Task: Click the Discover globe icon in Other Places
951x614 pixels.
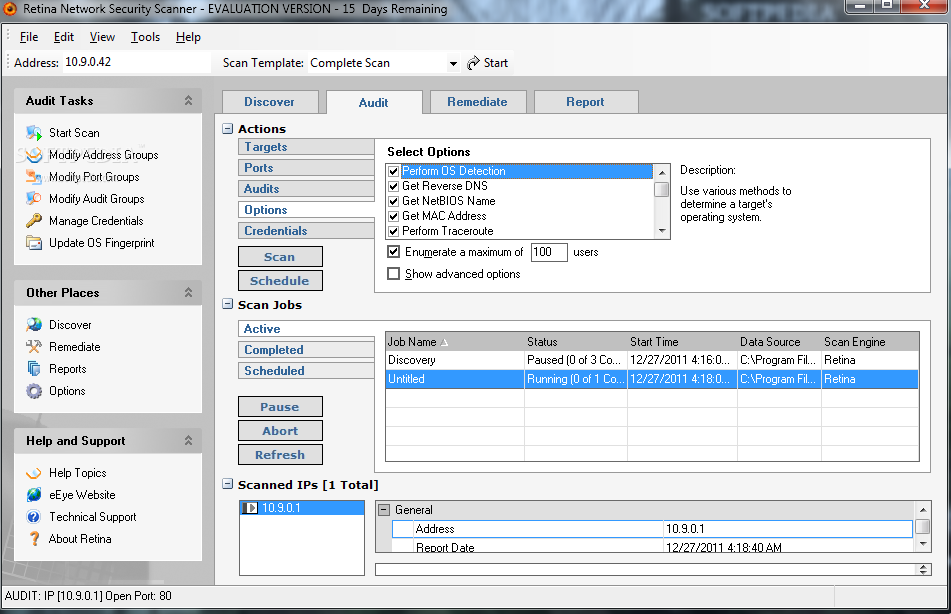Action: tap(34, 325)
